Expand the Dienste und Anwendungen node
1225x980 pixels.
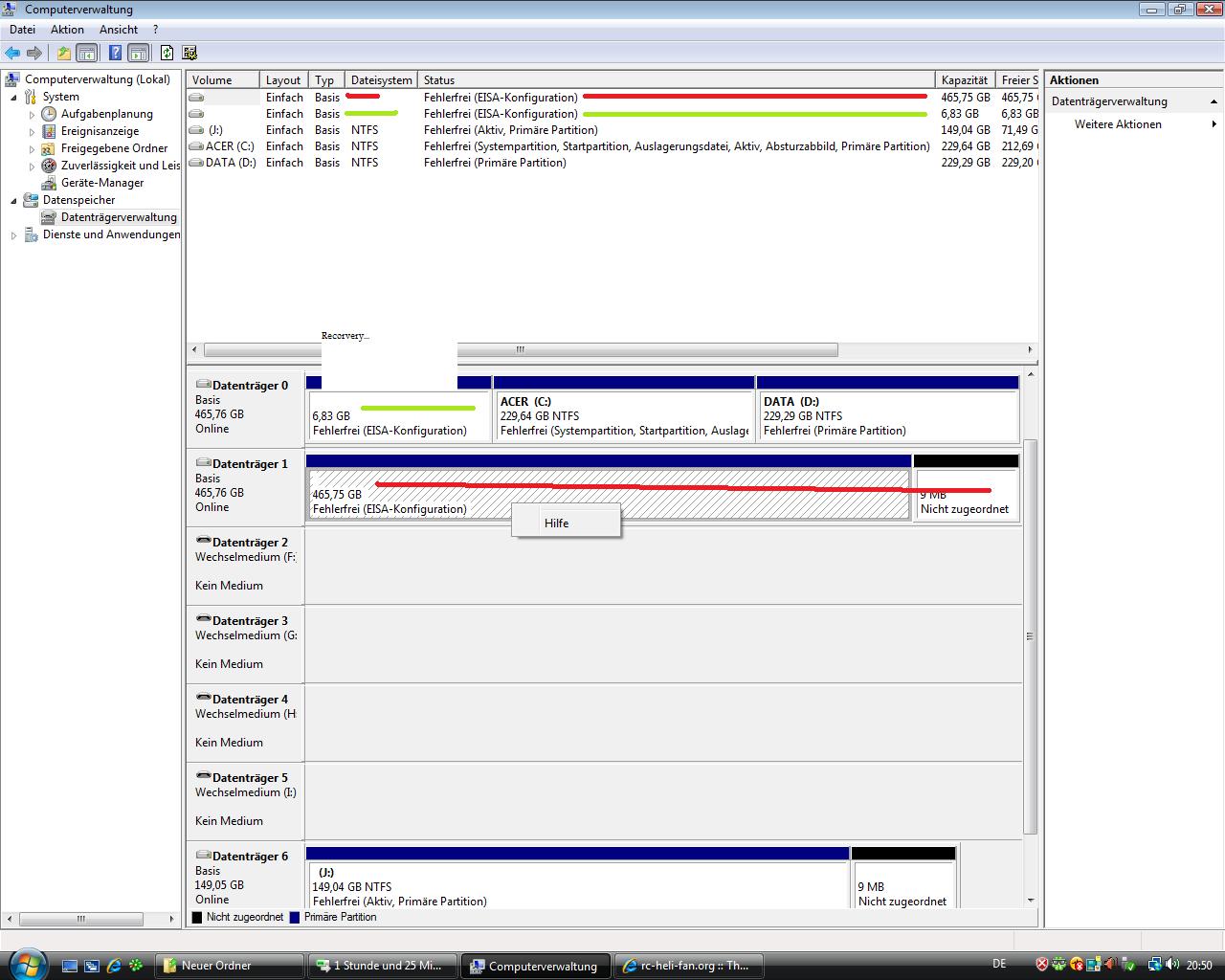[13, 235]
